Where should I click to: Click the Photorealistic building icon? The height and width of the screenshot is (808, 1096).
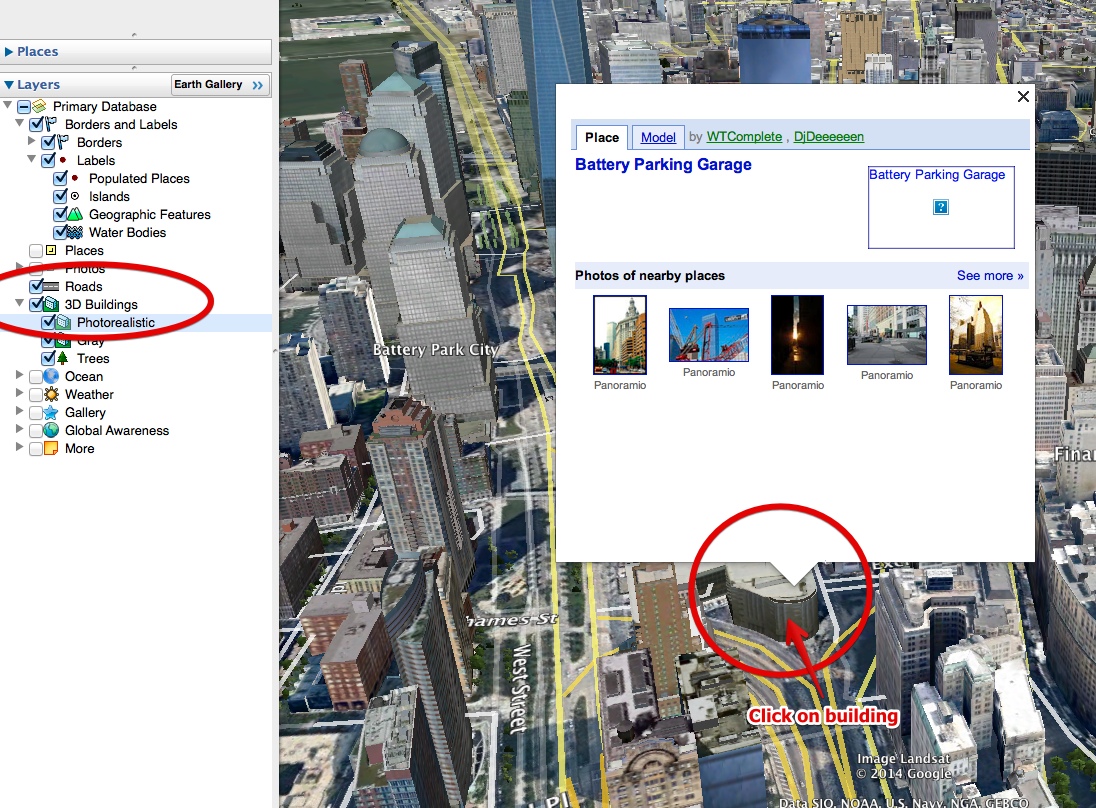click(63, 322)
